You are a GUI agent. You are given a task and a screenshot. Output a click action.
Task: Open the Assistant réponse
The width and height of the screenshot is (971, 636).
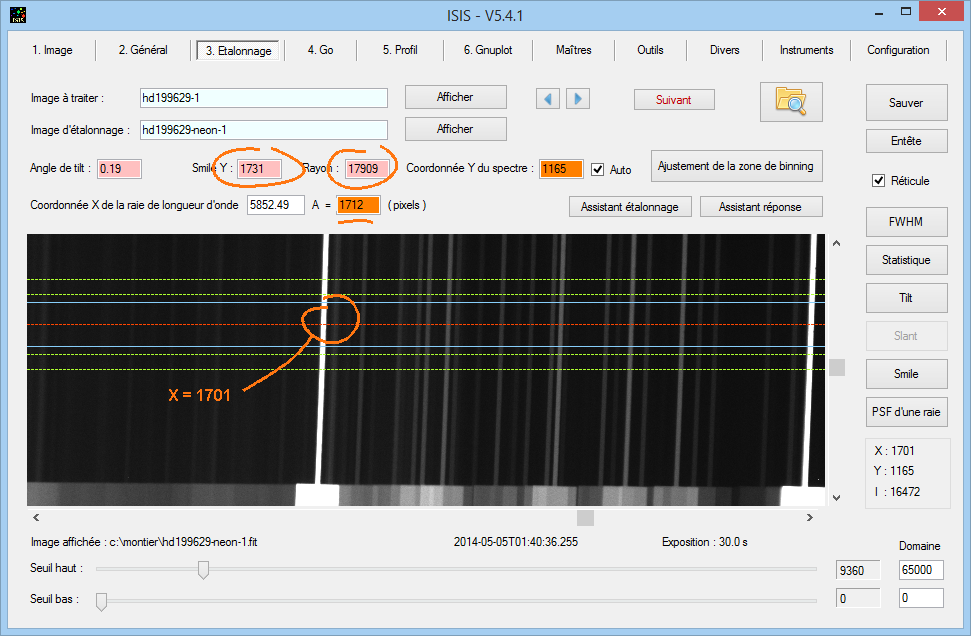[760, 207]
